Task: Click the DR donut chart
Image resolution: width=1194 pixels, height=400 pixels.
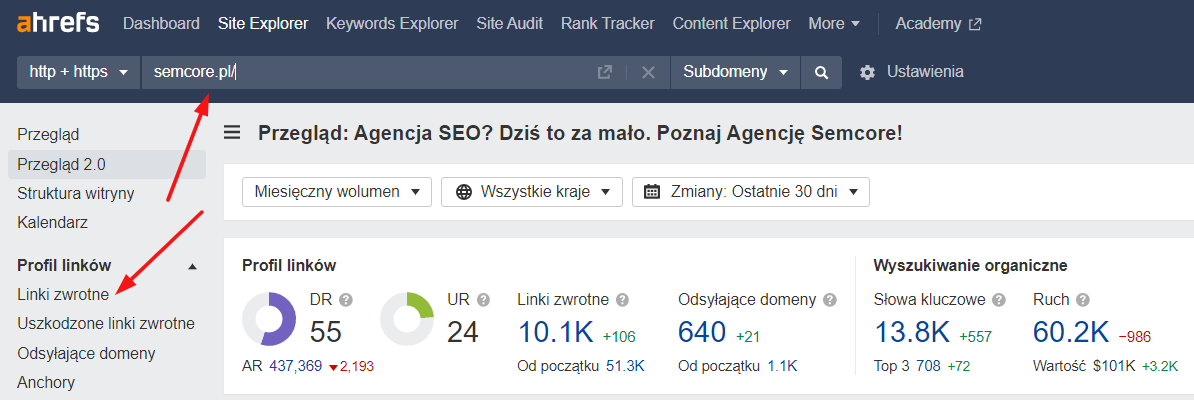Action: click(x=269, y=319)
